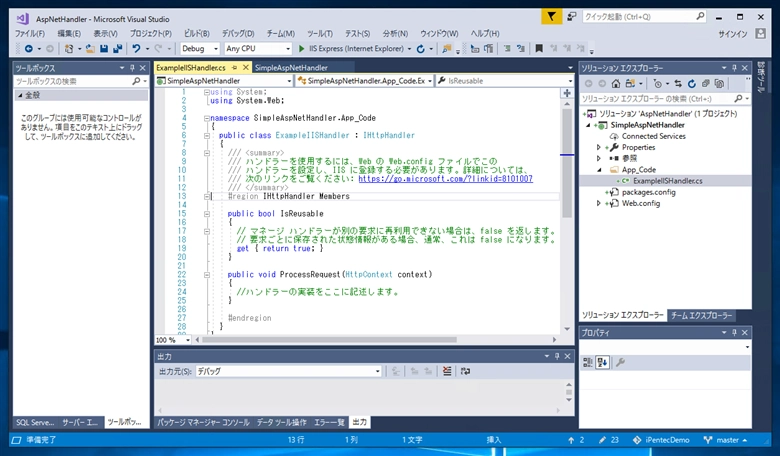The height and width of the screenshot is (456, 780).
Task: Undo the last action
Action: click(x=136, y=49)
